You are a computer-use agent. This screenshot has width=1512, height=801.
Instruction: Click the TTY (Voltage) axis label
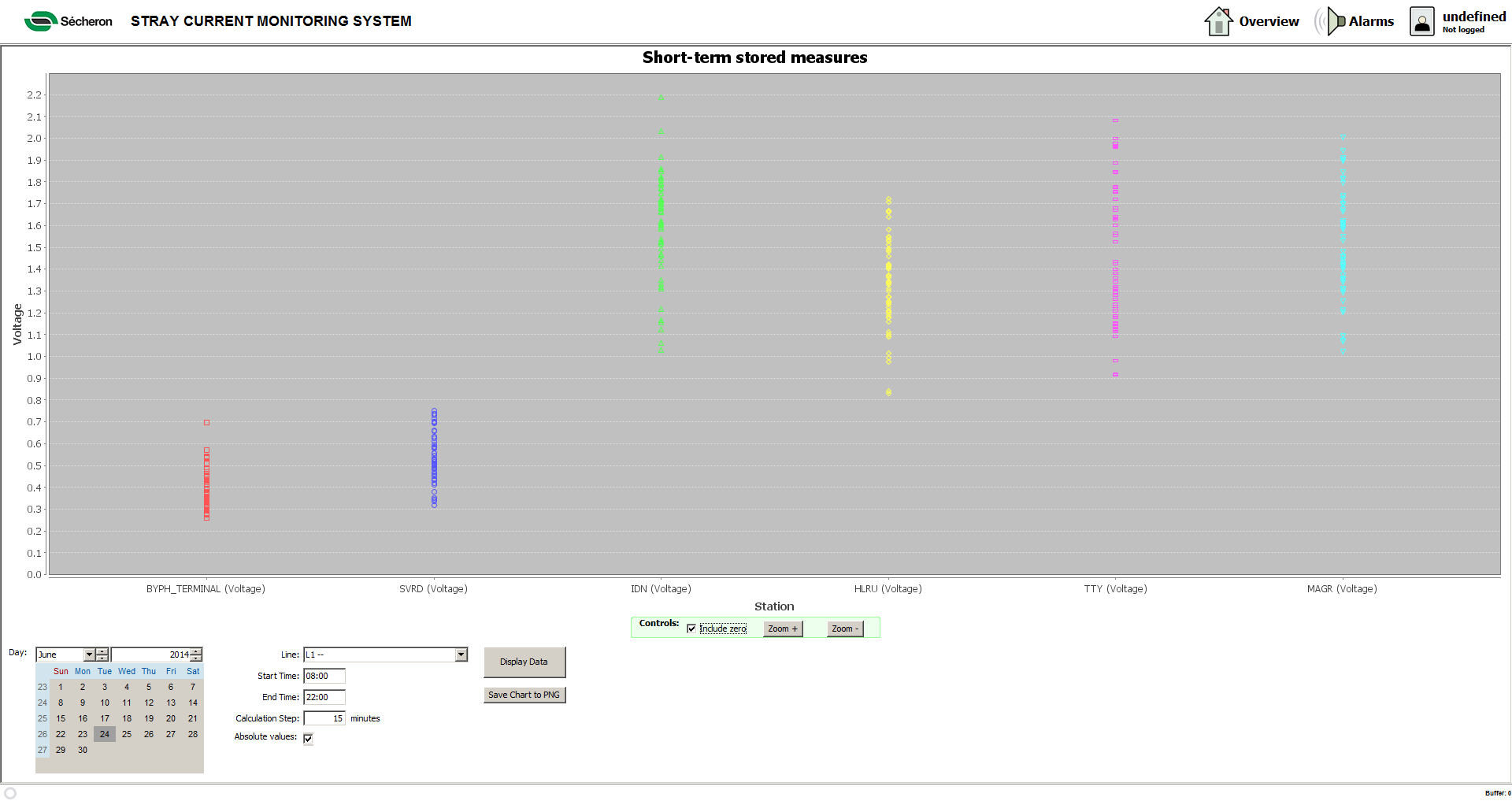click(x=1115, y=589)
